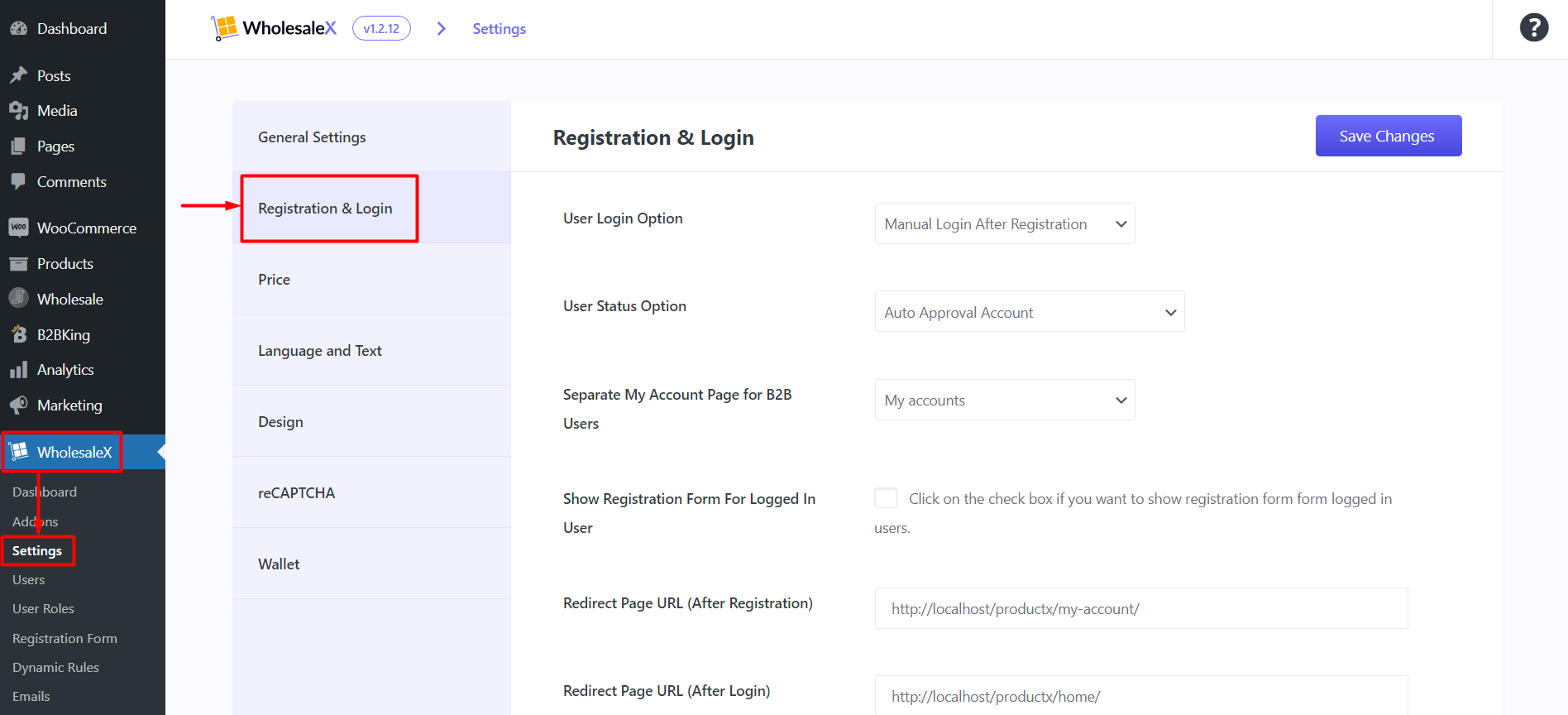Click the Wholesale round icon

(x=19, y=299)
